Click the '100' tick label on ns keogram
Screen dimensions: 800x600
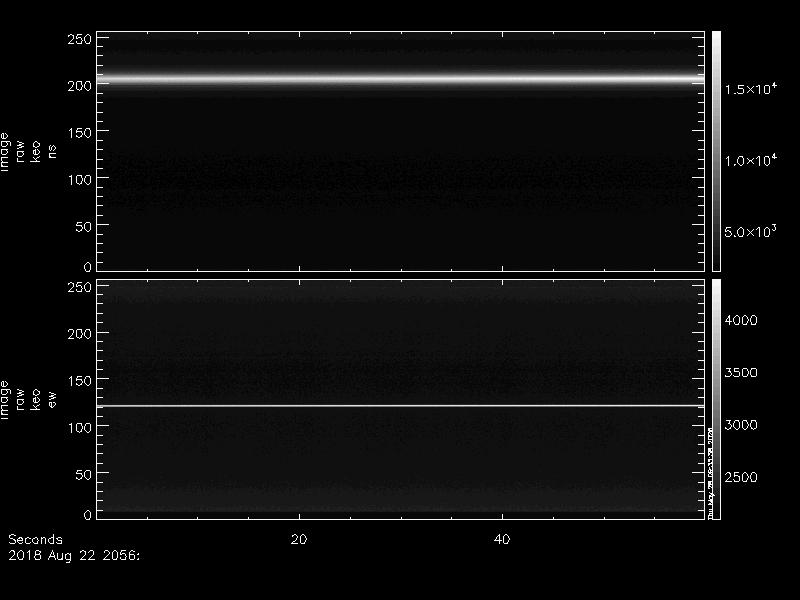[80, 180]
